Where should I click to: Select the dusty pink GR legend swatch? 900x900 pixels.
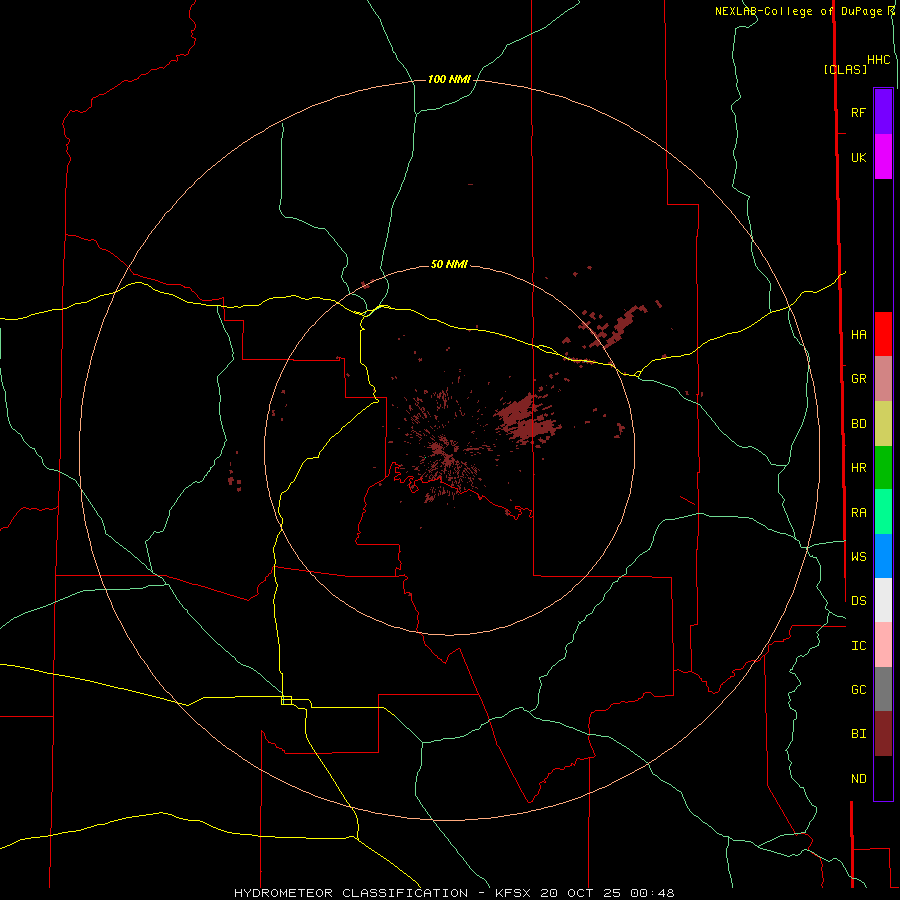[x=883, y=379]
